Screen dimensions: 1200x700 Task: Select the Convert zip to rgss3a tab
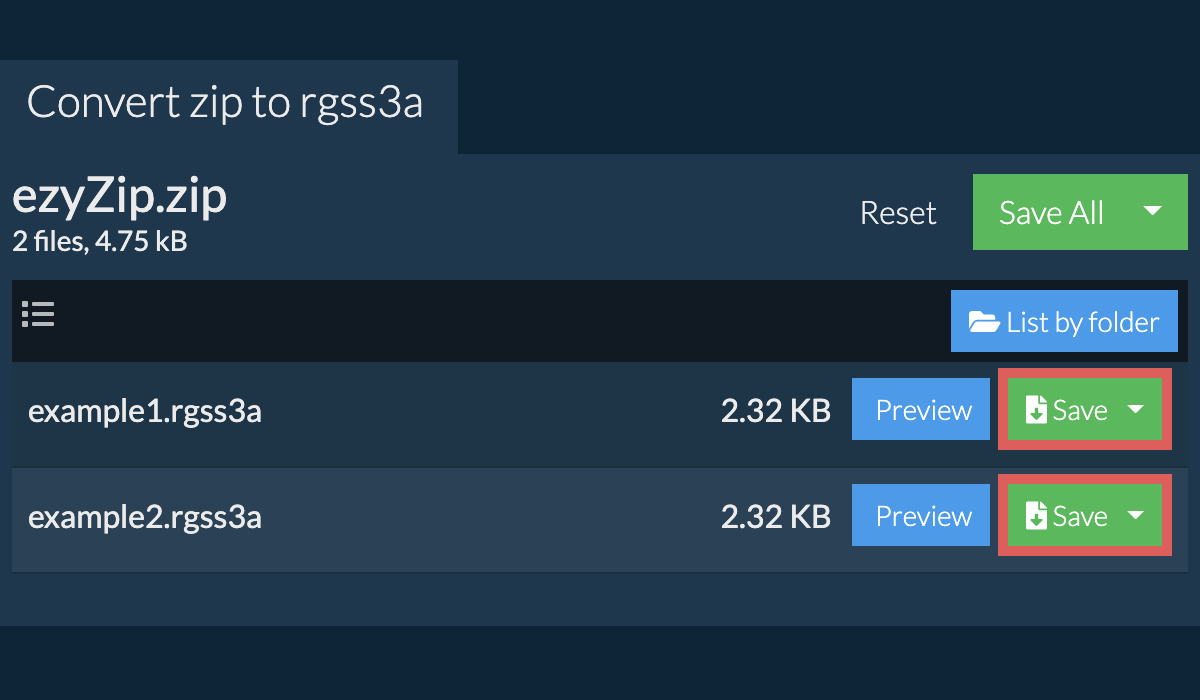(226, 101)
